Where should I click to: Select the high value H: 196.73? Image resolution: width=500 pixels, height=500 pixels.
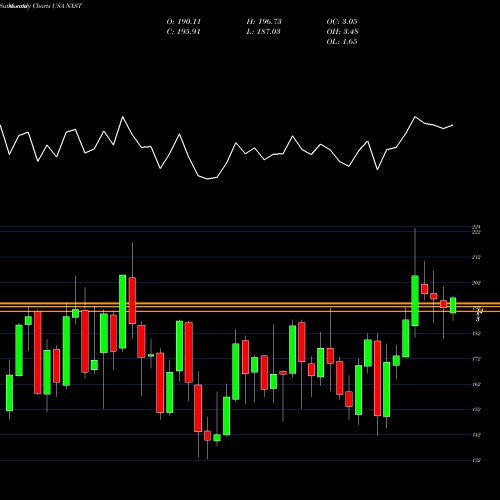(x=264, y=22)
